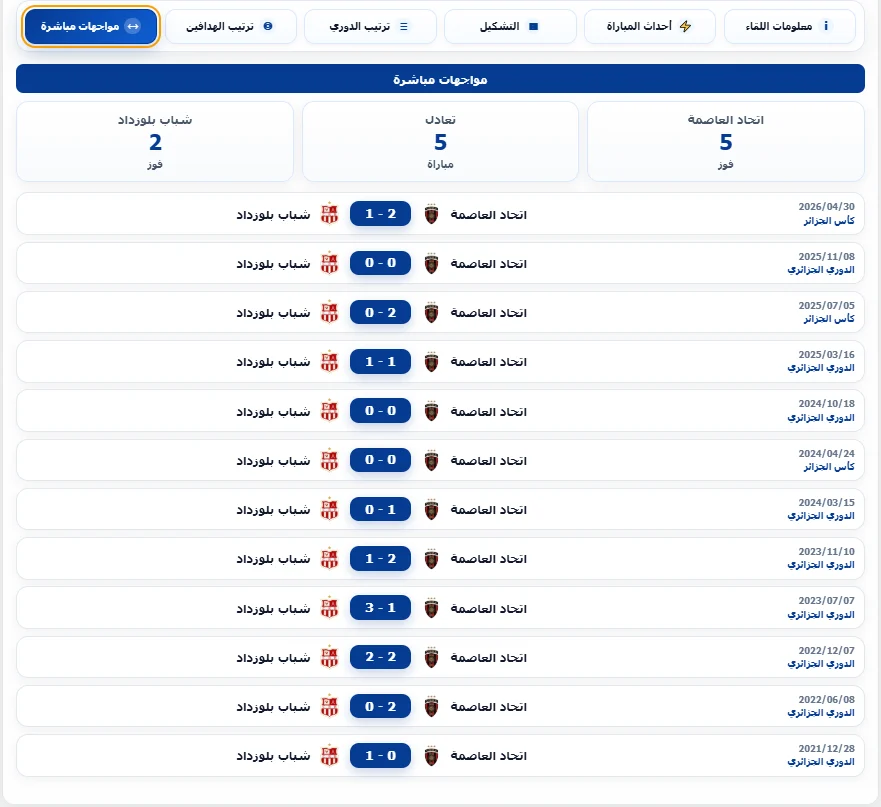Click the 3 - 1 score on 2023/07/07
881x807 pixels.
click(x=380, y=607)
